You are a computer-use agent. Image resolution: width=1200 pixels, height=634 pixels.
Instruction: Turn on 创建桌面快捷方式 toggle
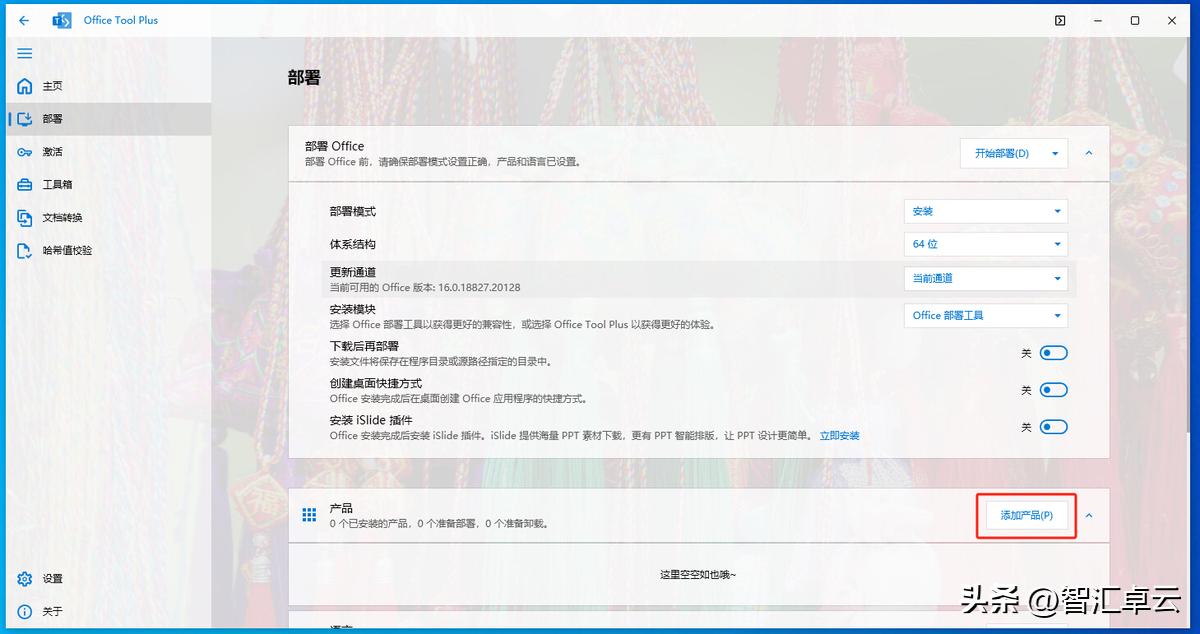tap(1052, 389)
